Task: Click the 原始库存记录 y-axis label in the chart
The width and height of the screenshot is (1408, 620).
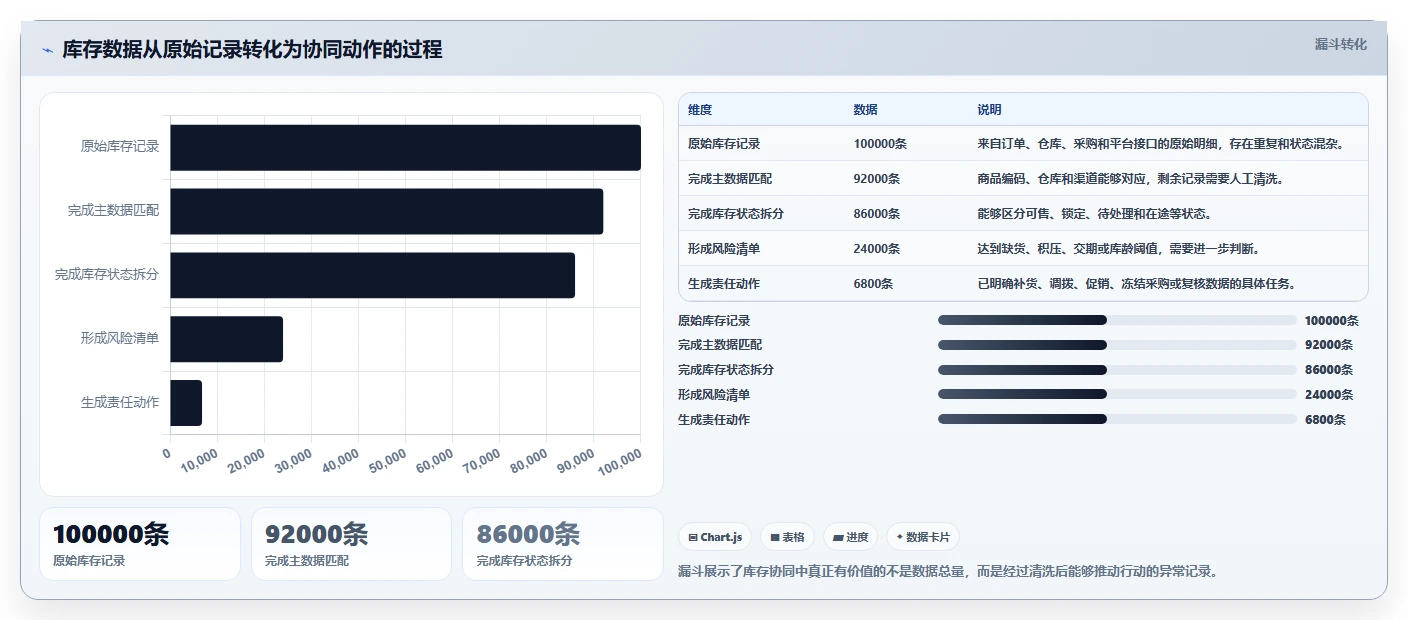Action: tap(120, 147)
